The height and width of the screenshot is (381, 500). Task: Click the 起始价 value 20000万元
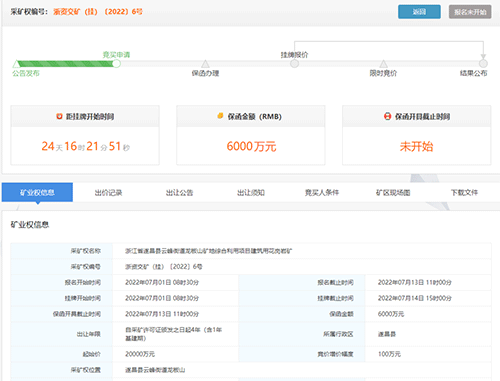click(140, 354)
